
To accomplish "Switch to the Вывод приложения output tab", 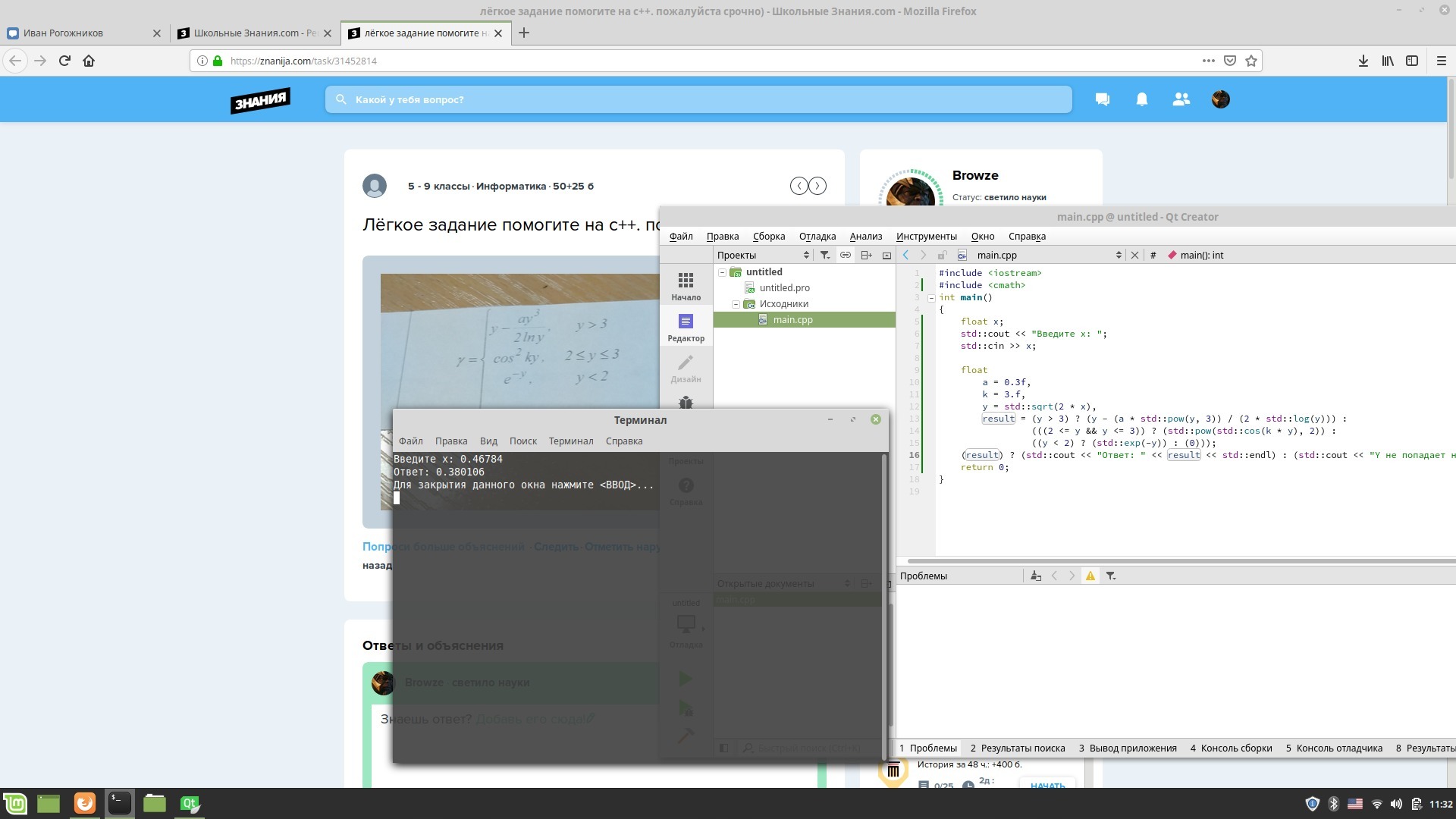I will [x=1127, y=748].
